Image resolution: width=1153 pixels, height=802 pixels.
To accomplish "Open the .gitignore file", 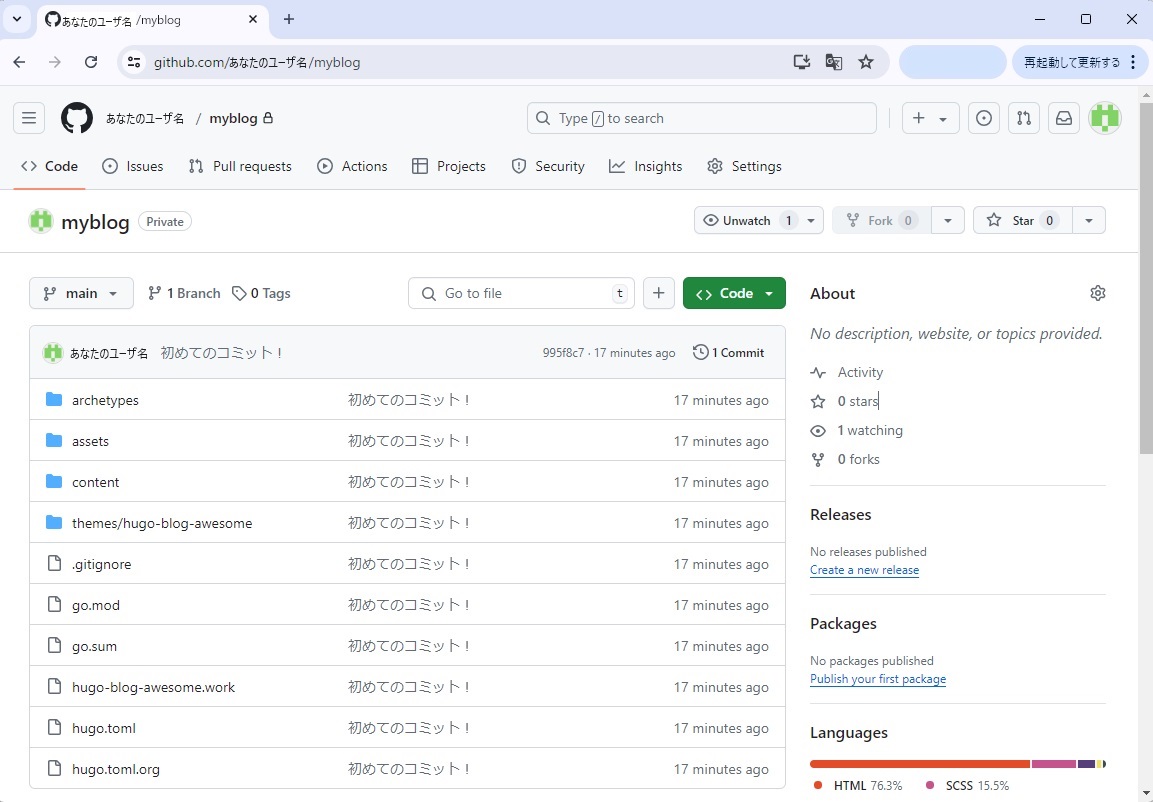I will click(101, 565).
